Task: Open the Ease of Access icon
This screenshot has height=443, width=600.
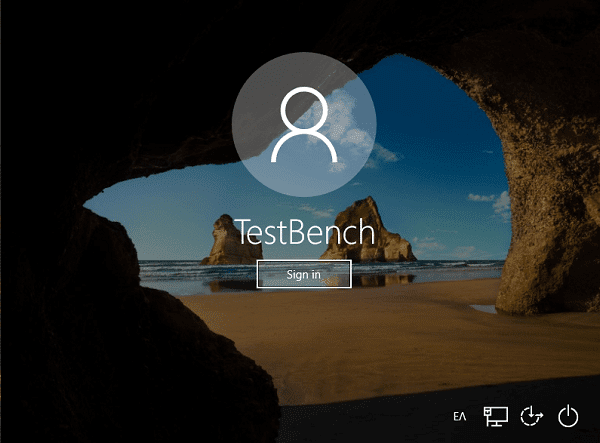Action: (x=532, y=416)
